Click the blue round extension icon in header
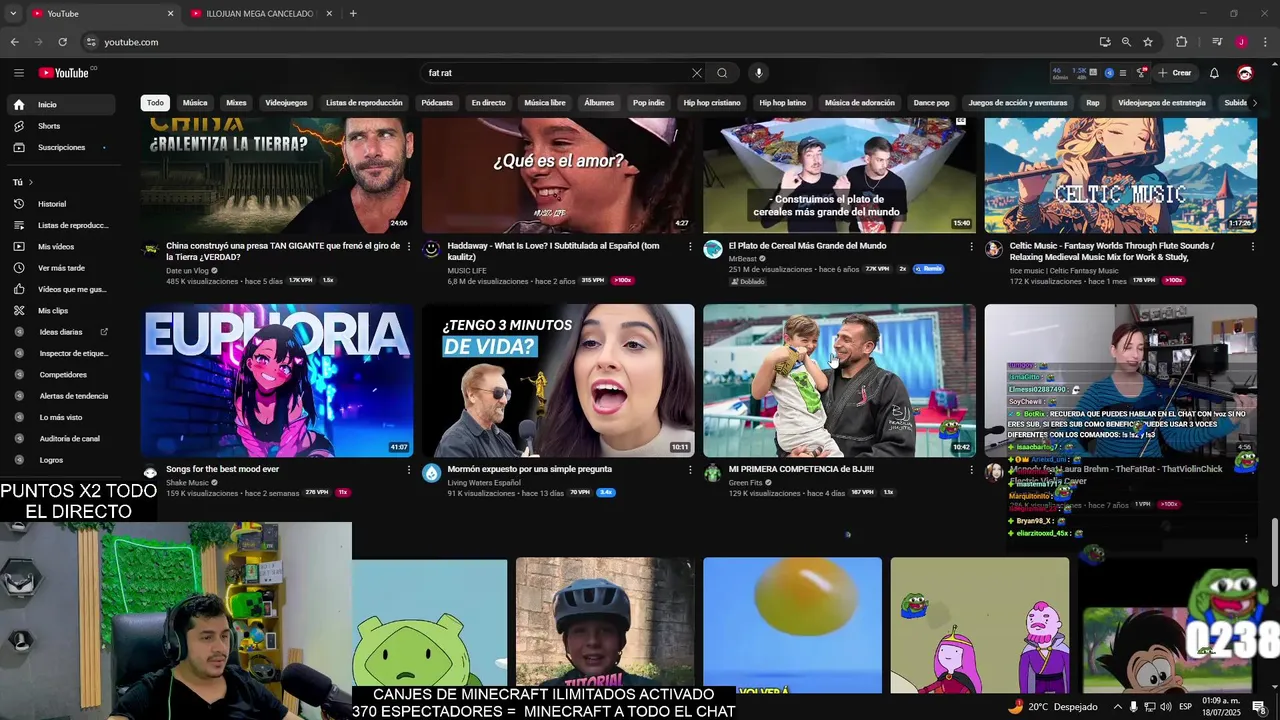The height and width of the screenshot is (720, 1280). 1109,73
